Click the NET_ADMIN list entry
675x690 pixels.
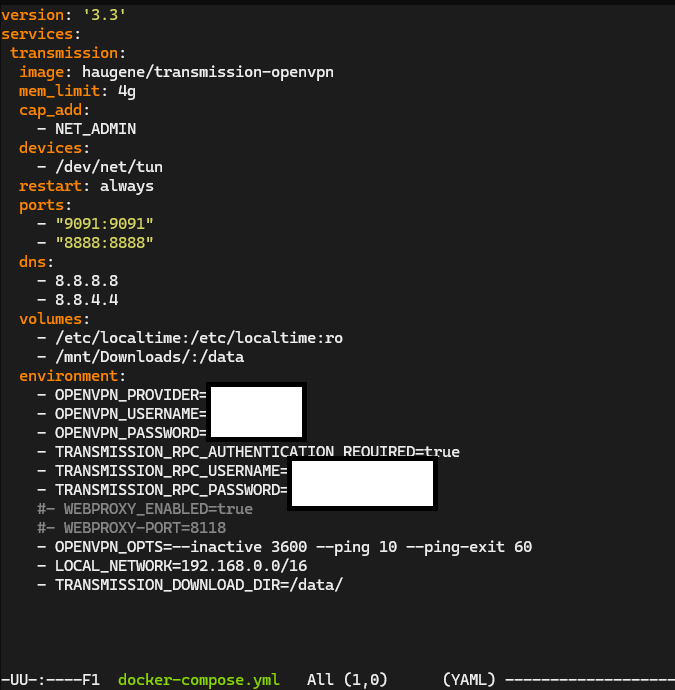95,129
